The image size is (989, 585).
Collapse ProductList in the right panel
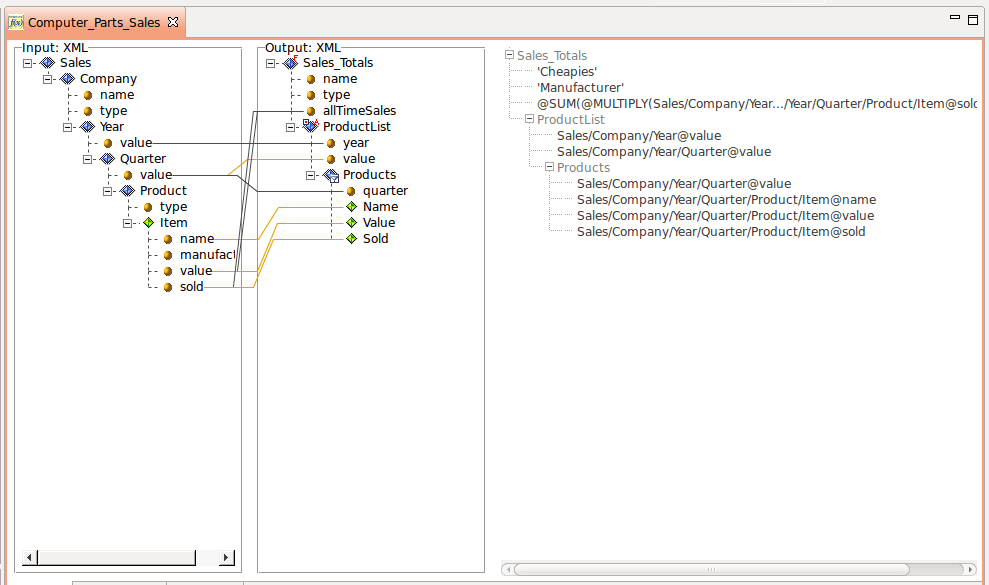click(528, 118)
